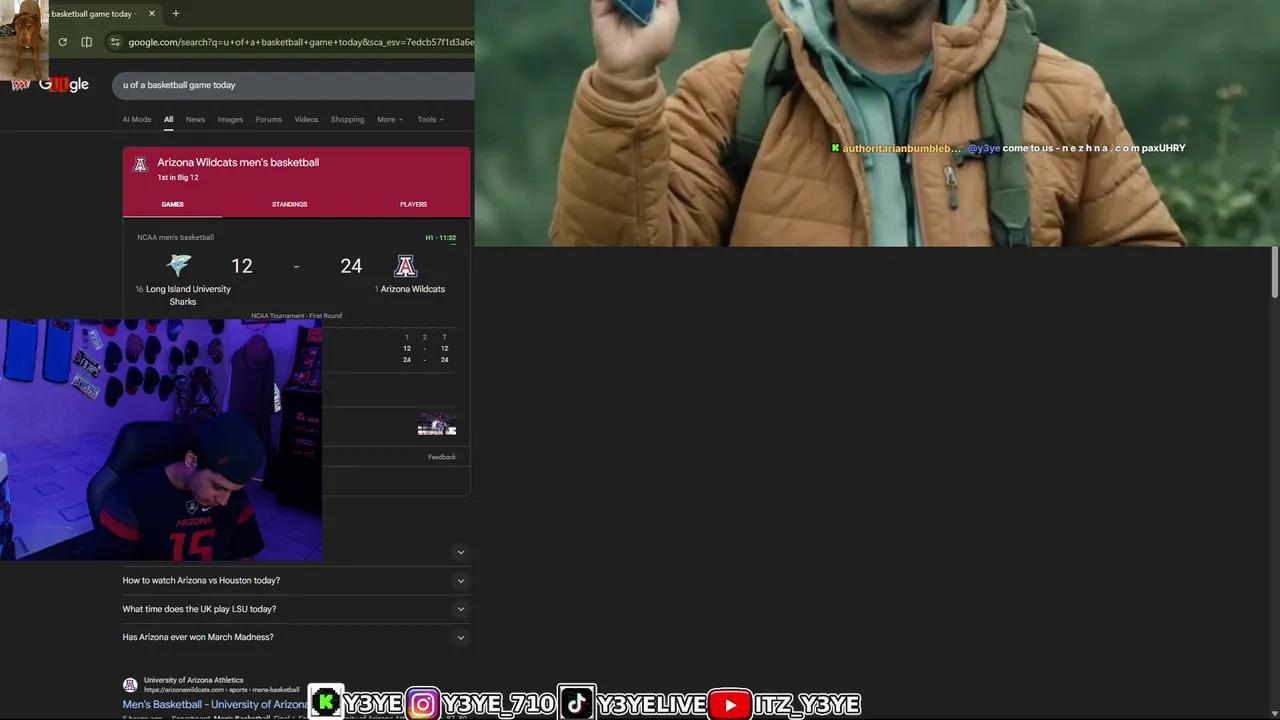Click the browser address bar URL
The width and height of the screenshot is (1280, 720).
300,42
